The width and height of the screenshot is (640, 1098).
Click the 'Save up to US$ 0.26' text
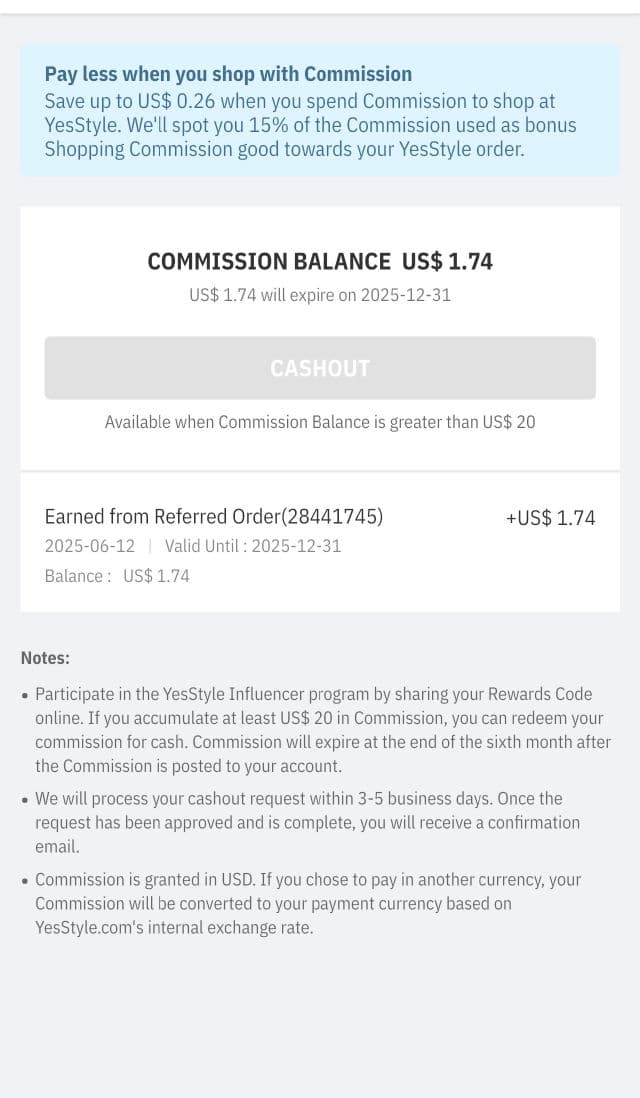pyautogui.click(x=130, y=101)
